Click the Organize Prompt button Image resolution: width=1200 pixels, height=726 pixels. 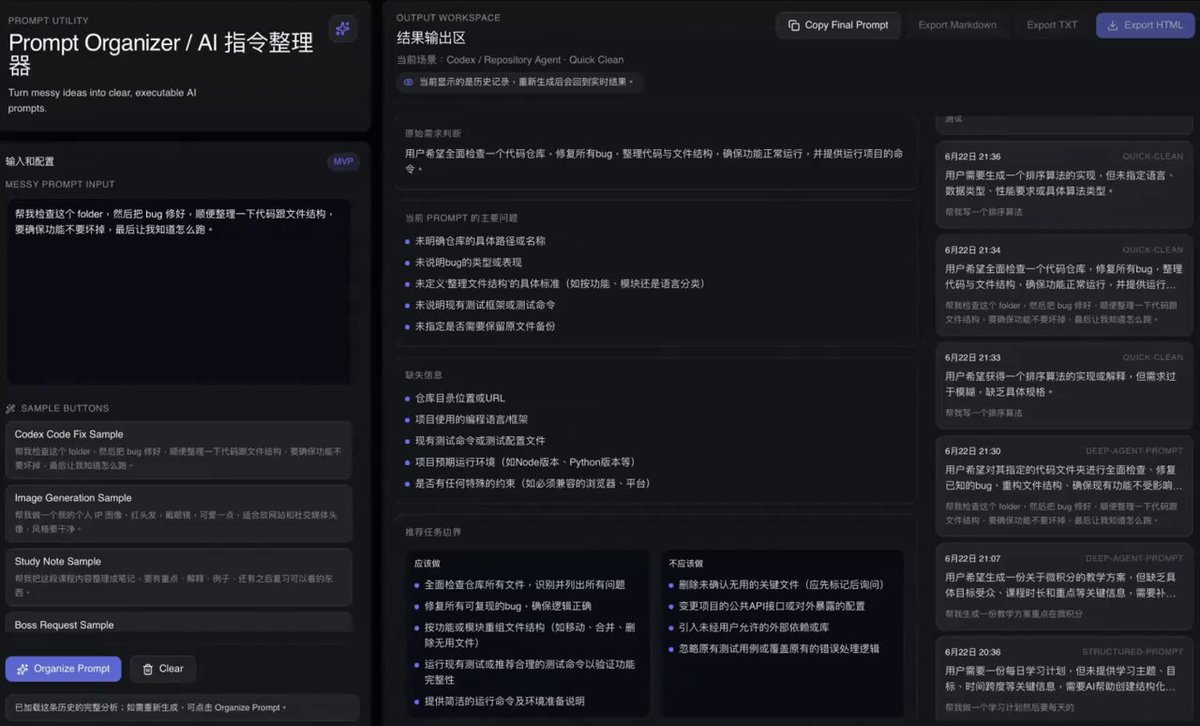(64, 668)
